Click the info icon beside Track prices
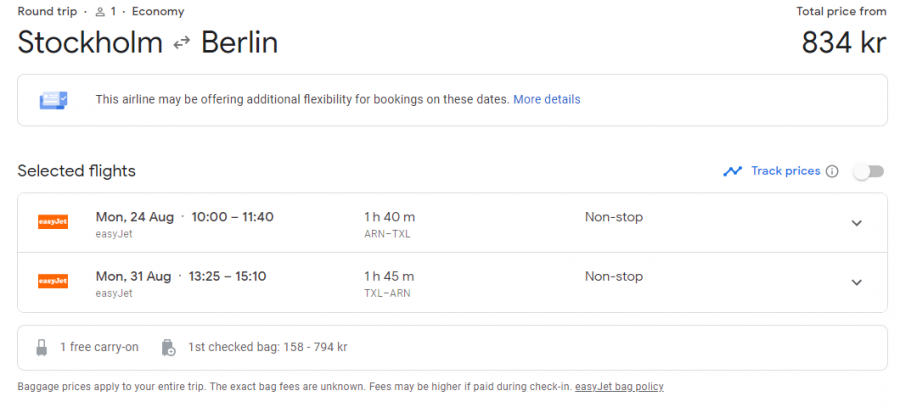Viewport: 900px width, 413px height. click(x=832, y=172)
